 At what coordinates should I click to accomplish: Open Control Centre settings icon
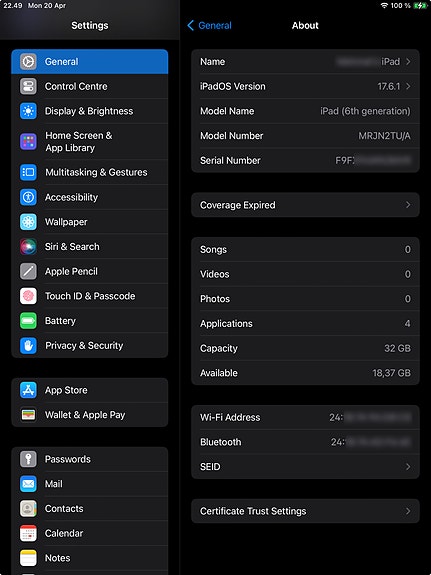[x=28, y=86]
